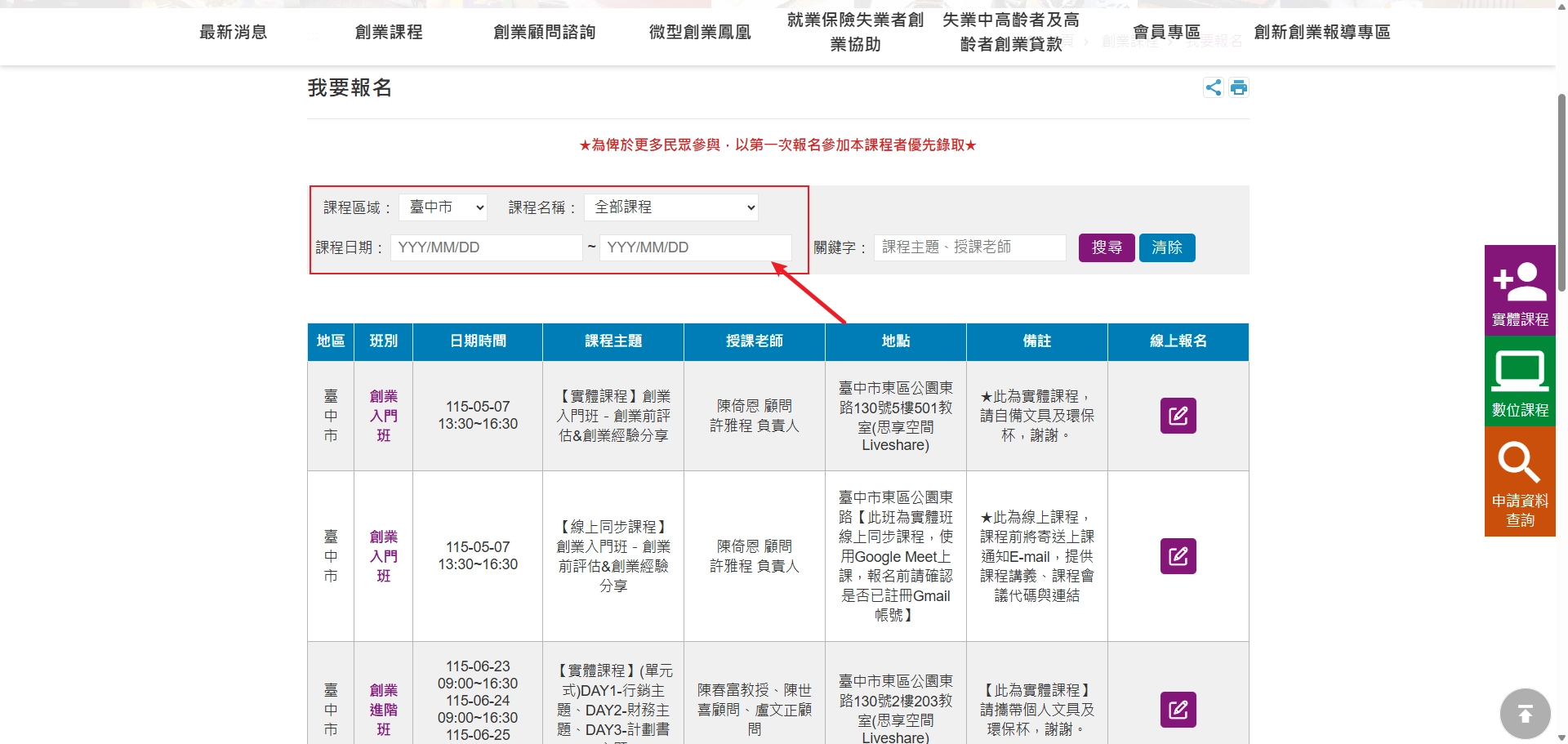Register online for the 實體課程 創業入門班 row
Screen dimensions: 1568x744
pos(1178,416)
